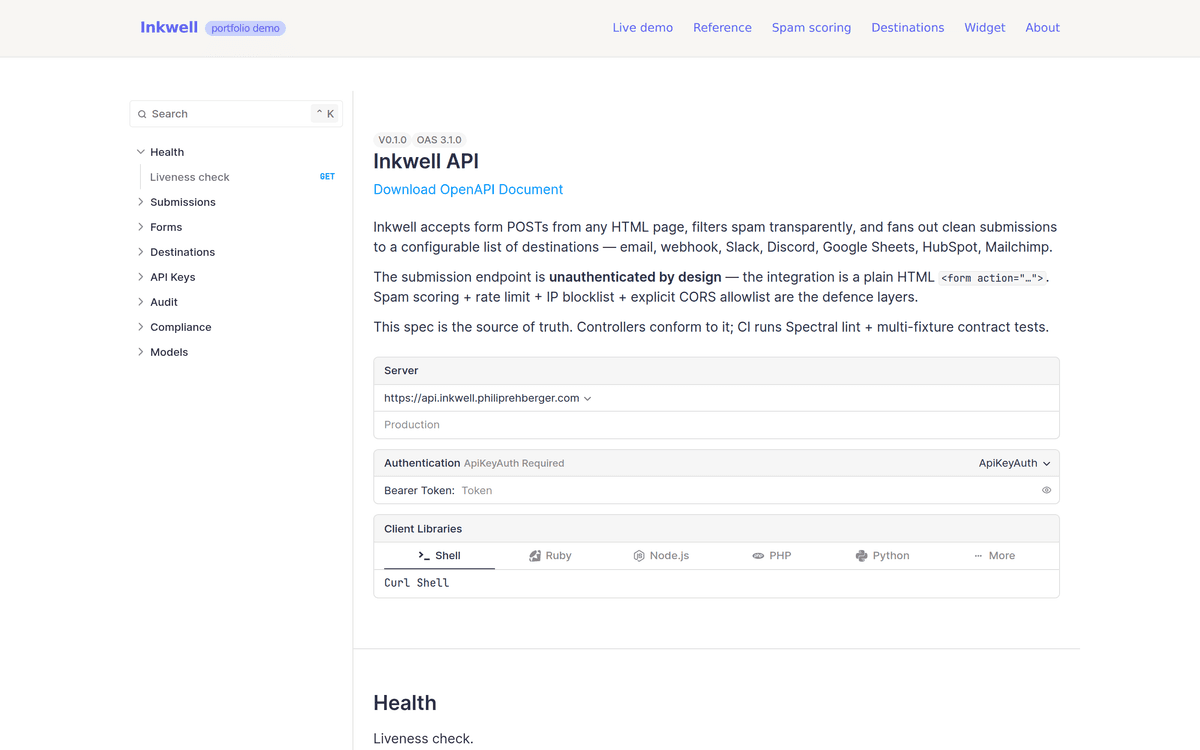Expand the Submissions sidebar section
1200x750 pixels.
(141, 202)
